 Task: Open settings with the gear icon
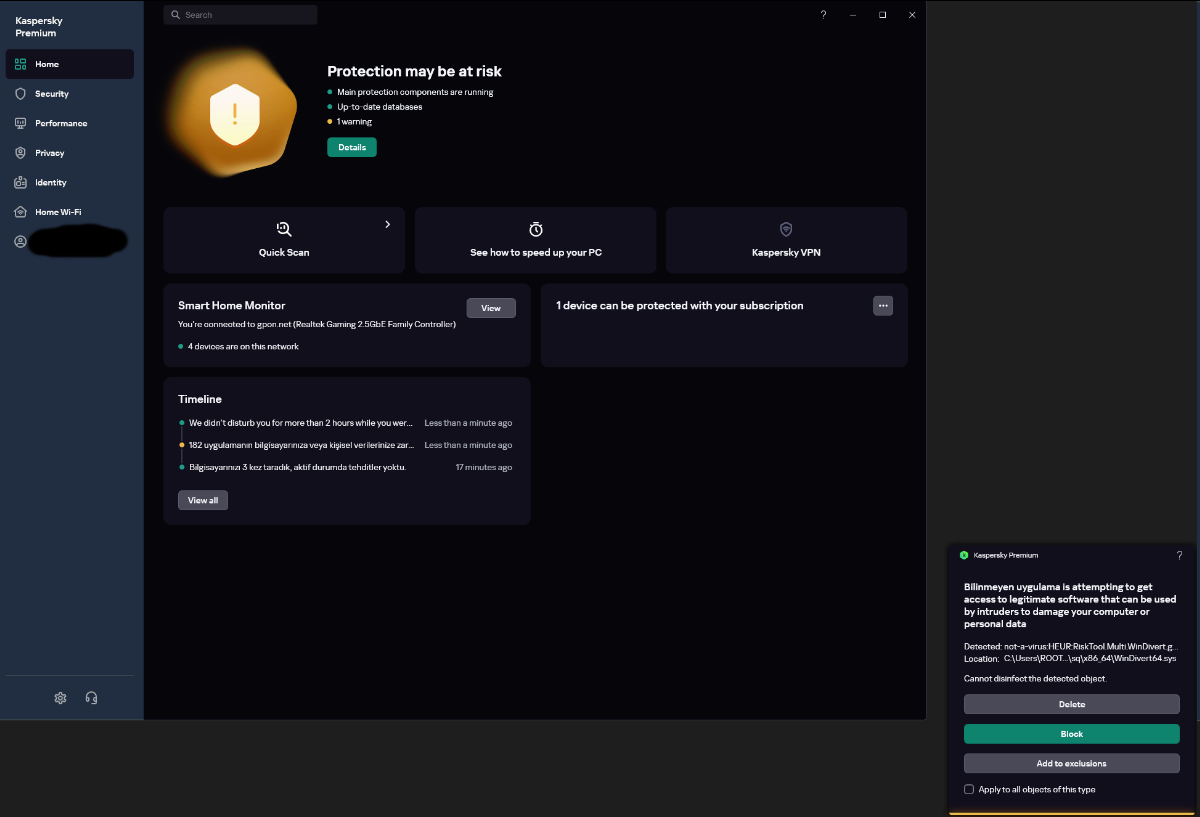60,698
